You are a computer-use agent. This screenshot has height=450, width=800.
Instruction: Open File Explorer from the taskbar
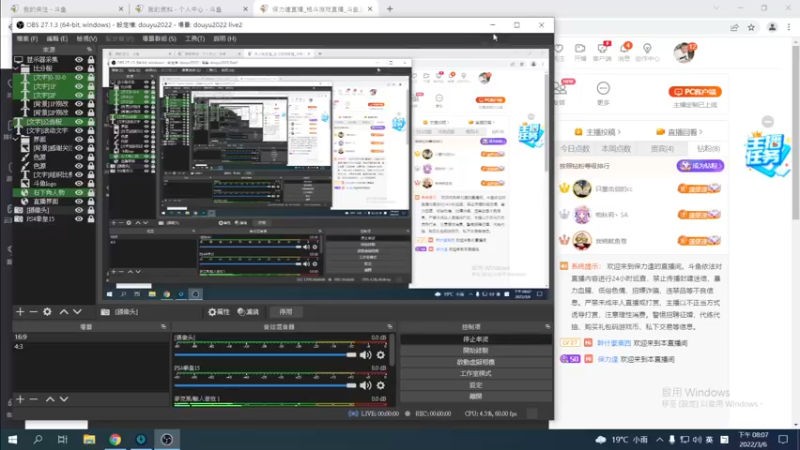[89, 439]
